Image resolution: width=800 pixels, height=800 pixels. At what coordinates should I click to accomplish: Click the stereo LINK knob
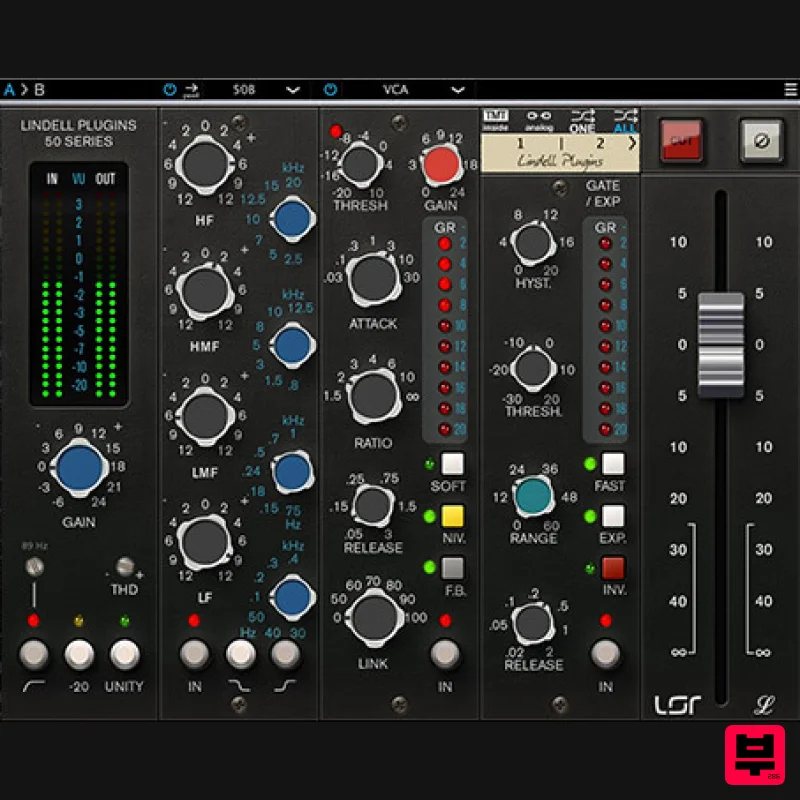coord(374,618)
